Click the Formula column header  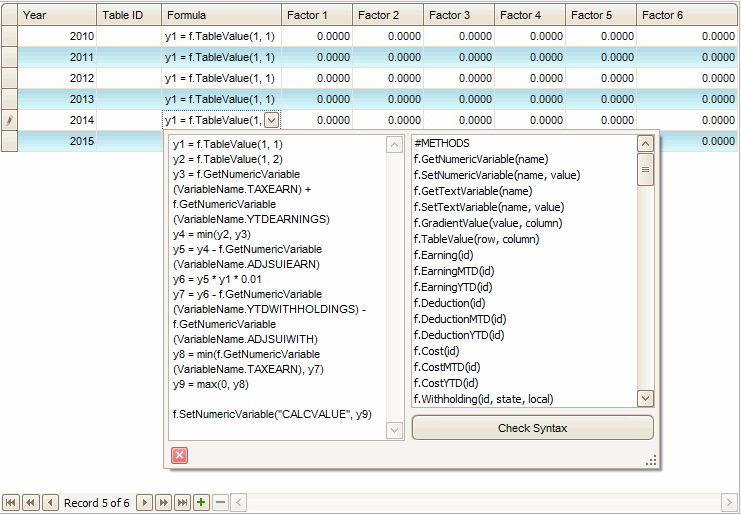coord(220,15)
